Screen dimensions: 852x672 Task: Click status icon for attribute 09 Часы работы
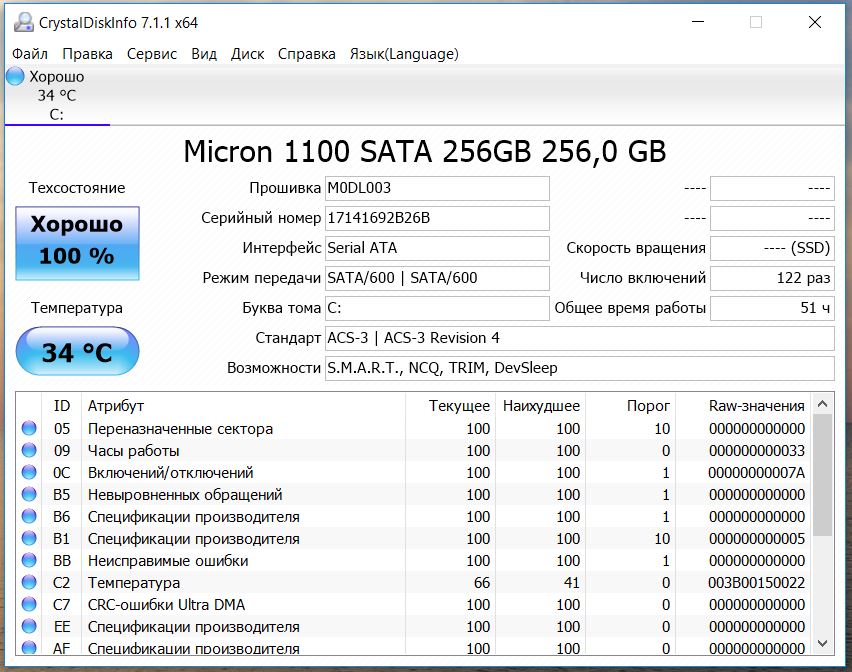[29, 450]
